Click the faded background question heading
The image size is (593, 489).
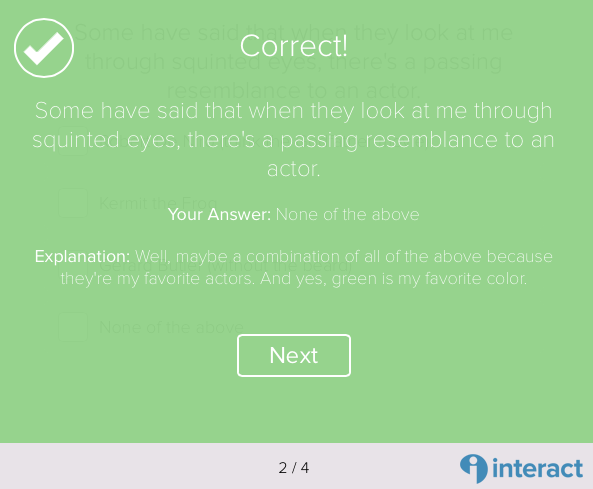click(x=294, y=62)
